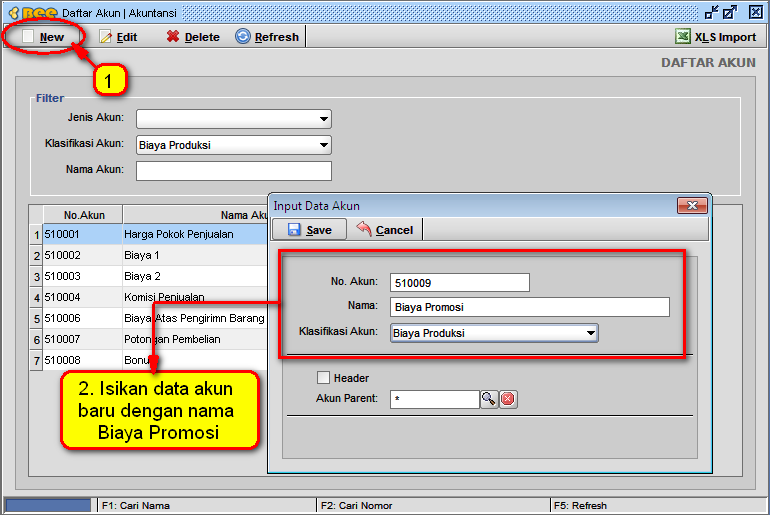This screenshot has width=770, height=515.
Task: Close the Input Data Akun dialog
Action: (692, 205)
